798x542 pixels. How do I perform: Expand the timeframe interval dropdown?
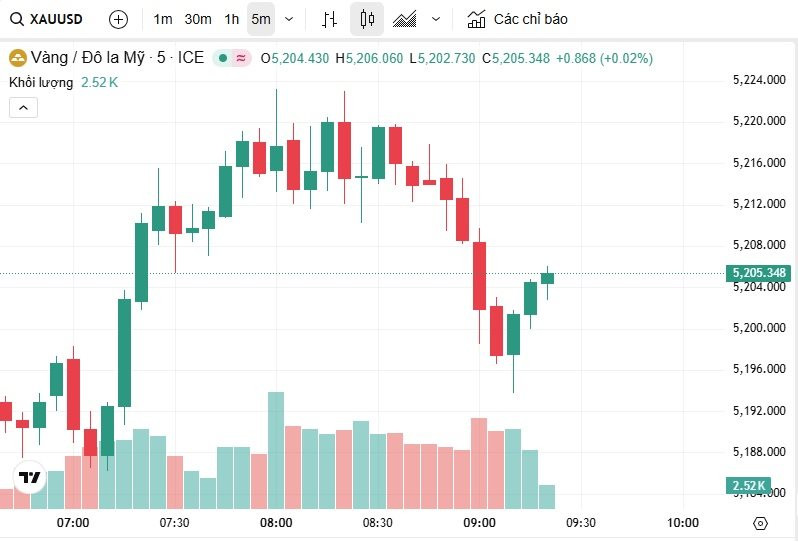289,19
